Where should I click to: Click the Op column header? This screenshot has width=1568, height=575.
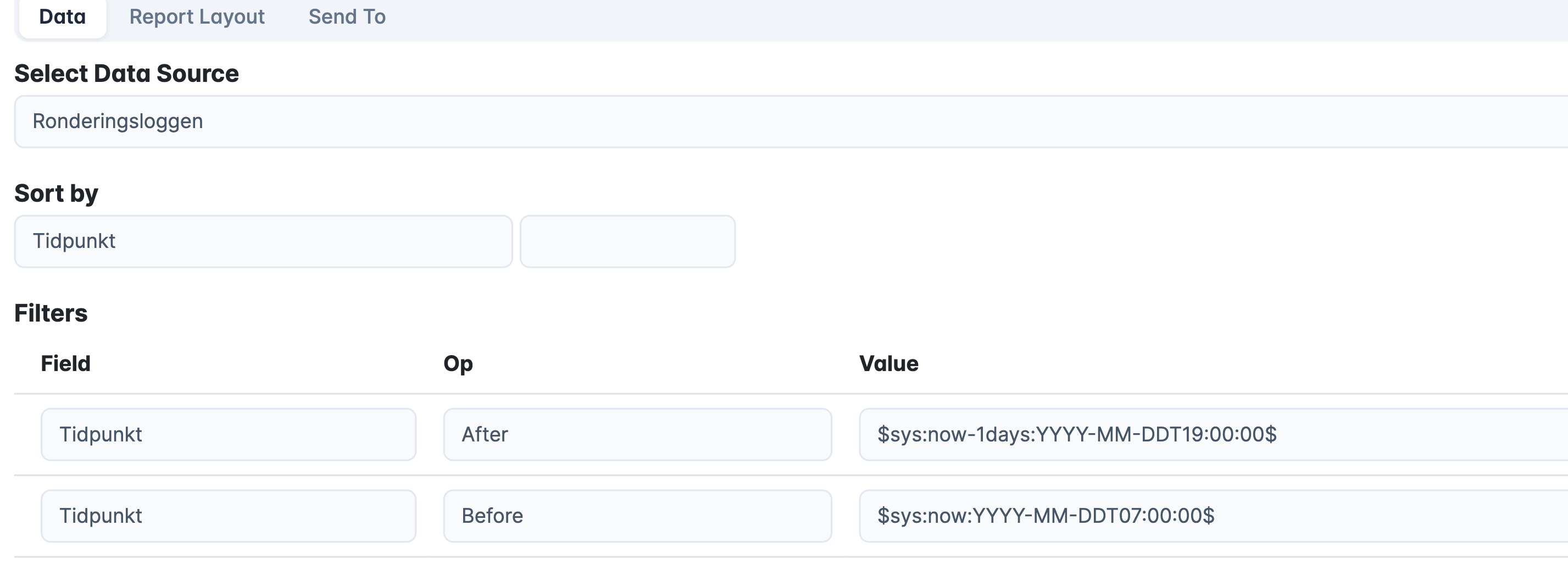point(458,364)
